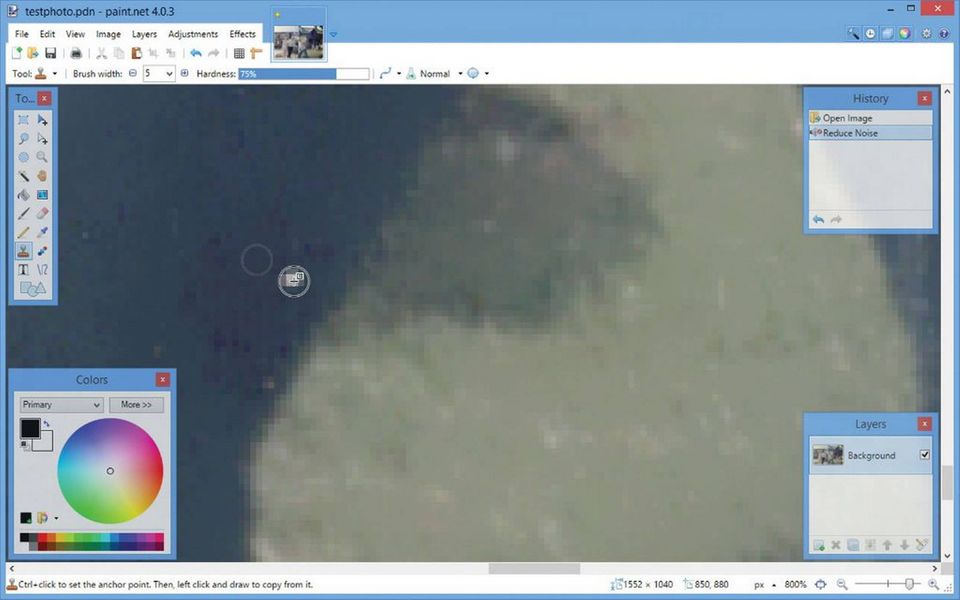Activate the Color Picker eyedropper tool
Screen dimensions: 960x600
pos(42,232)
